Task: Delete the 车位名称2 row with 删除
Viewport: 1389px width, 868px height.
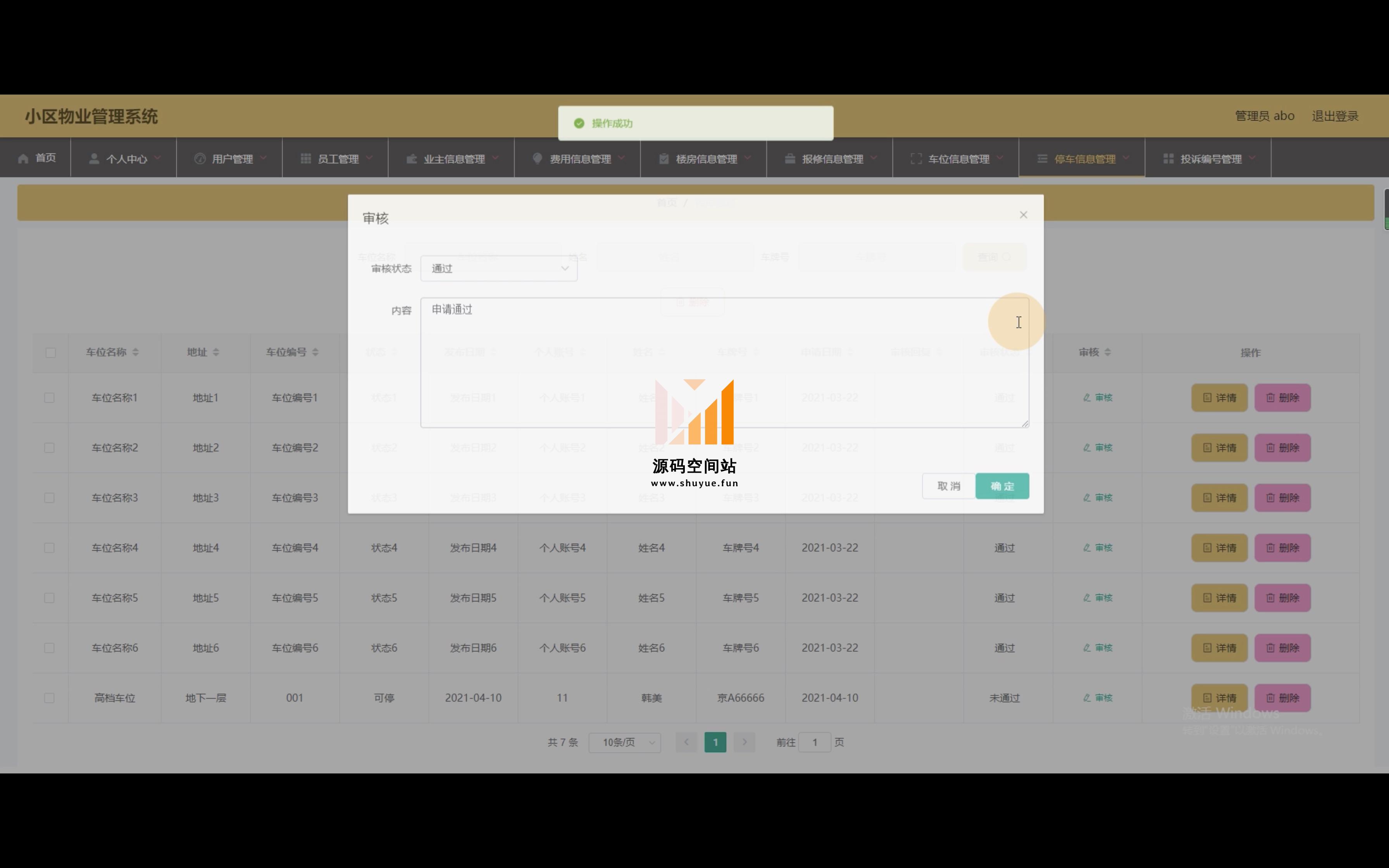Action: pos(1282,448)
